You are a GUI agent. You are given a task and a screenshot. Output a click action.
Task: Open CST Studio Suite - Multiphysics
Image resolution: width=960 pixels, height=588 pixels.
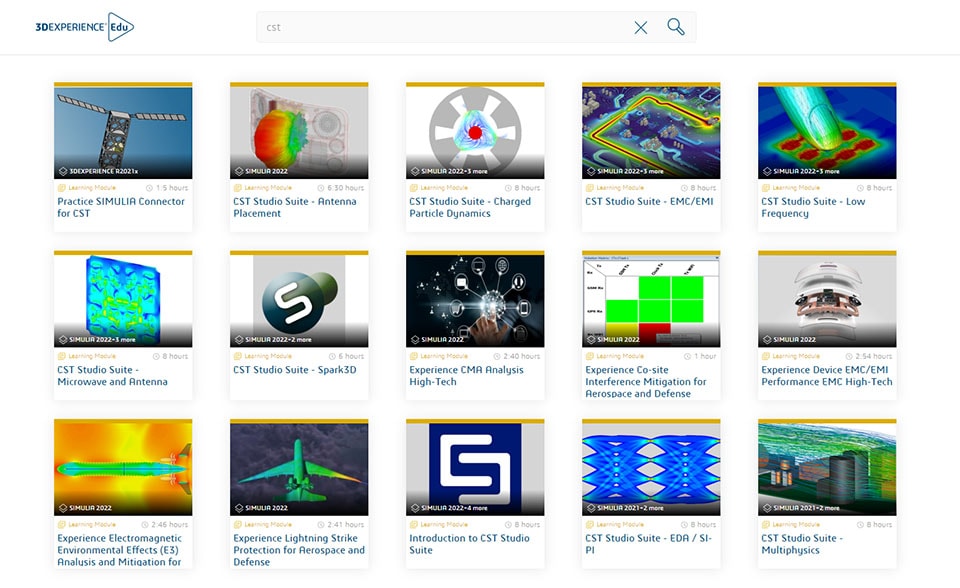[x=803, y=543]
